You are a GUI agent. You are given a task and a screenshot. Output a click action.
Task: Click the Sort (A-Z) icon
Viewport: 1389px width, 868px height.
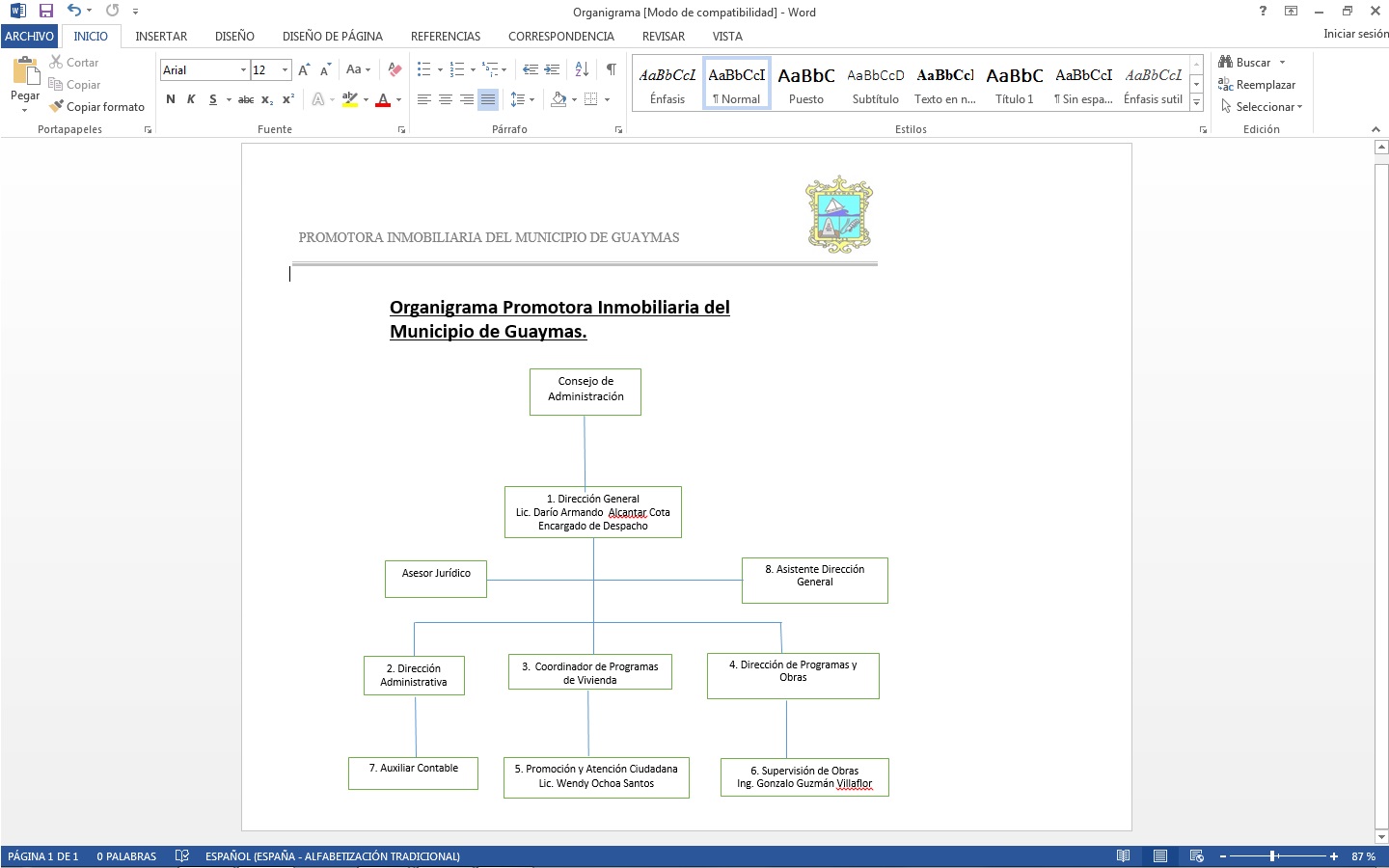coord(582,69)
